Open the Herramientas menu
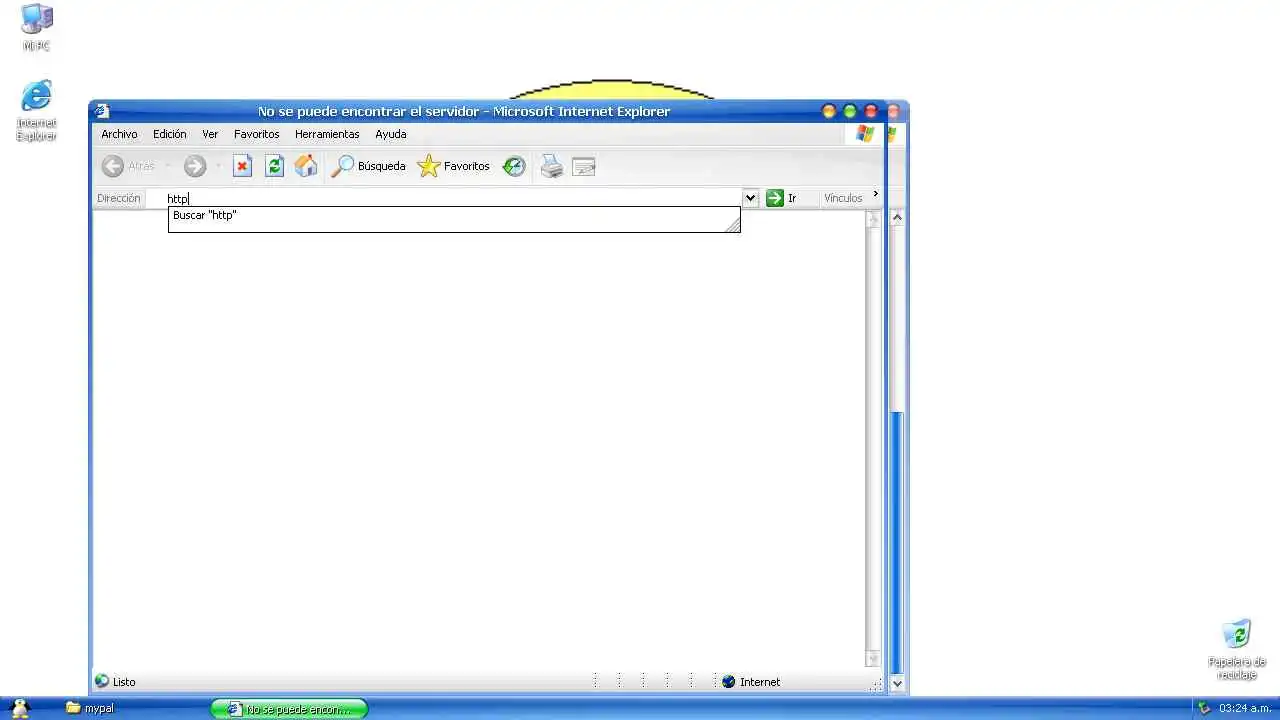 pos(327,134)
